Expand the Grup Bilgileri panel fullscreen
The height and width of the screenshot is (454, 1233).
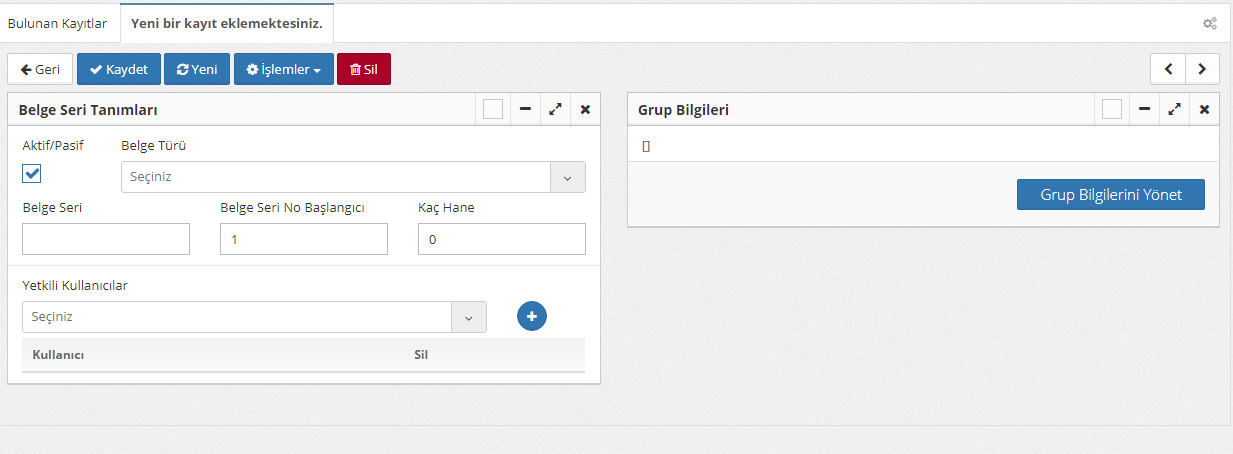(x=1174, y=109)
